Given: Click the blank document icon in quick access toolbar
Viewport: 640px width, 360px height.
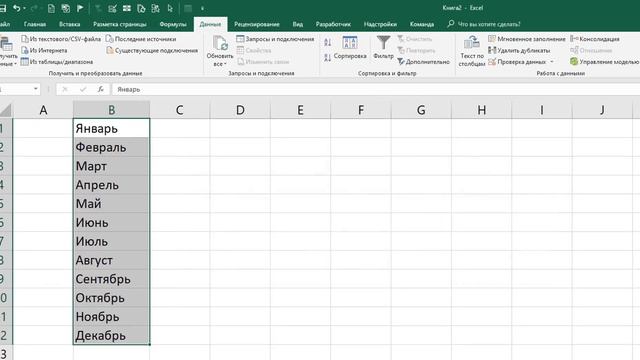Looking at the screenshot, I should pos(51,8).
